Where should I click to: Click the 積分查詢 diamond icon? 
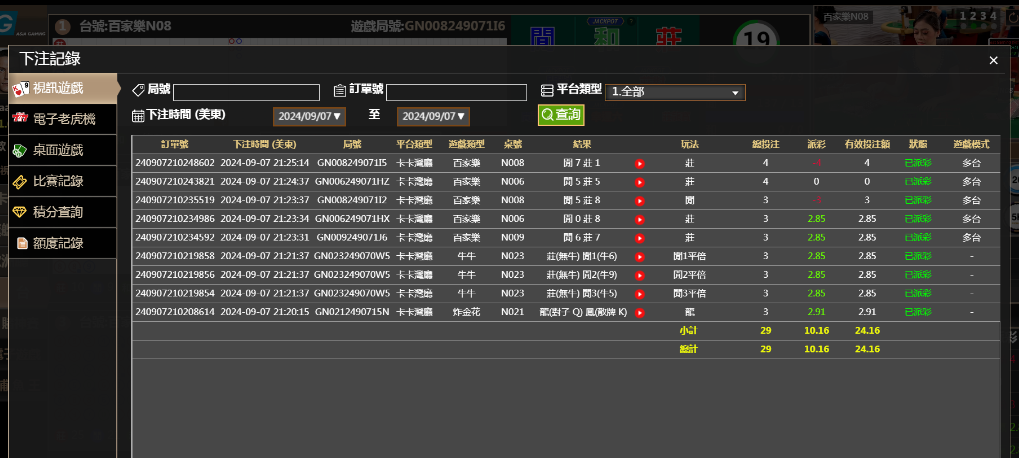click(x=20, y=212)
